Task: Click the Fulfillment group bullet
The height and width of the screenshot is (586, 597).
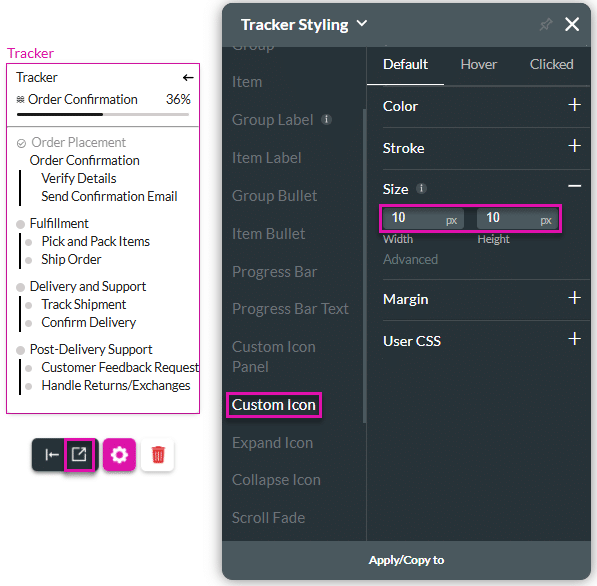Action: 21,224
